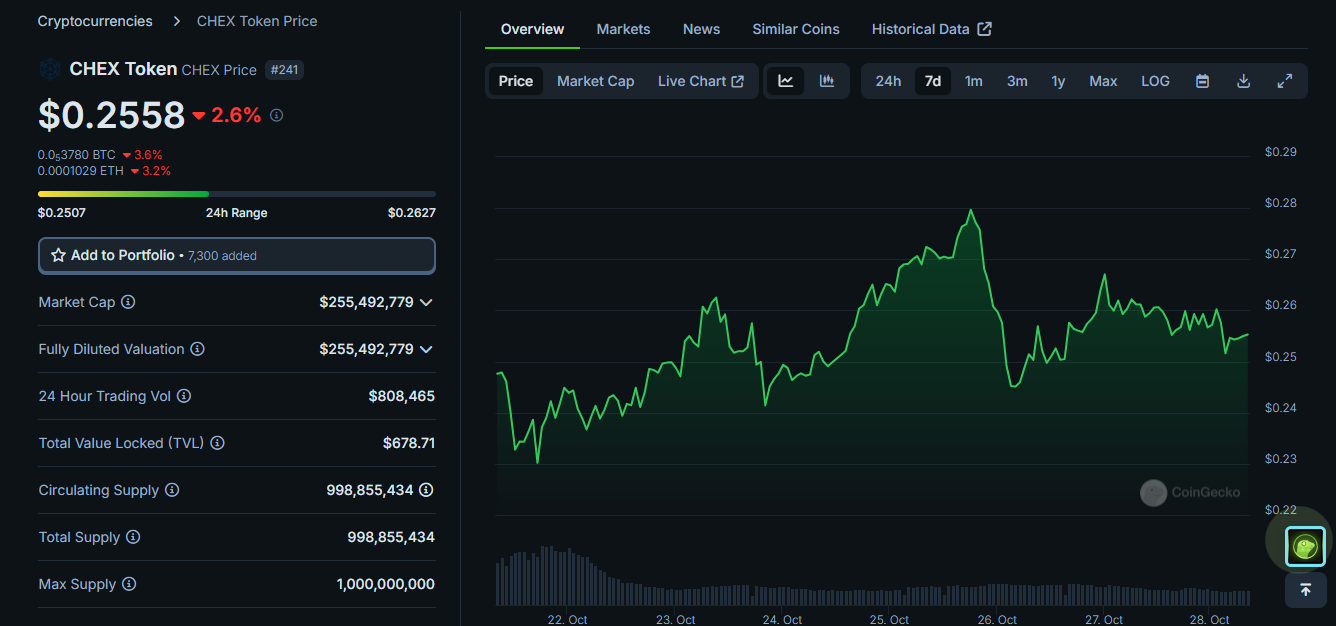Expand chart to fullscreen with arrows icon
1336x626 pixels.
[x=1285, y=80]
